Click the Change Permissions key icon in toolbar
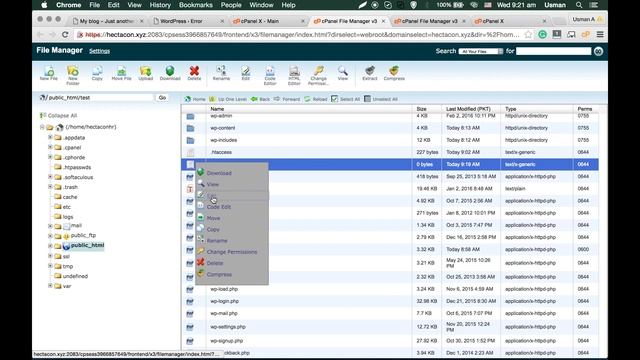 pos(318,75)
